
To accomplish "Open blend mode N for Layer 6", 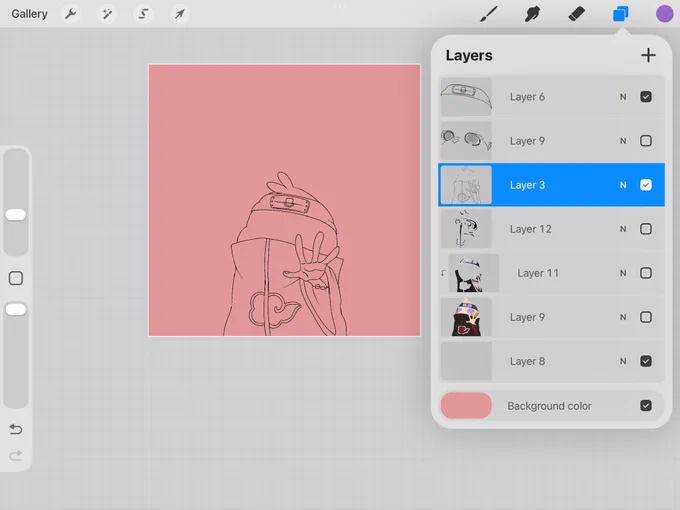I will click(x=623, y=97).
